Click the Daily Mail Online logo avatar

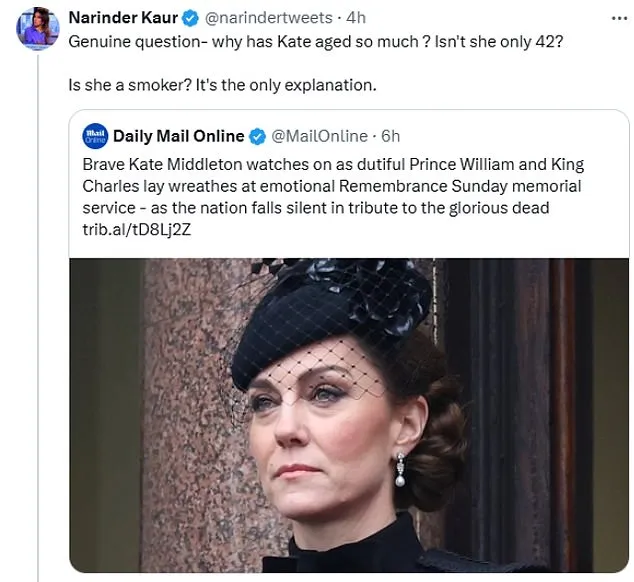tap(95, 136)
